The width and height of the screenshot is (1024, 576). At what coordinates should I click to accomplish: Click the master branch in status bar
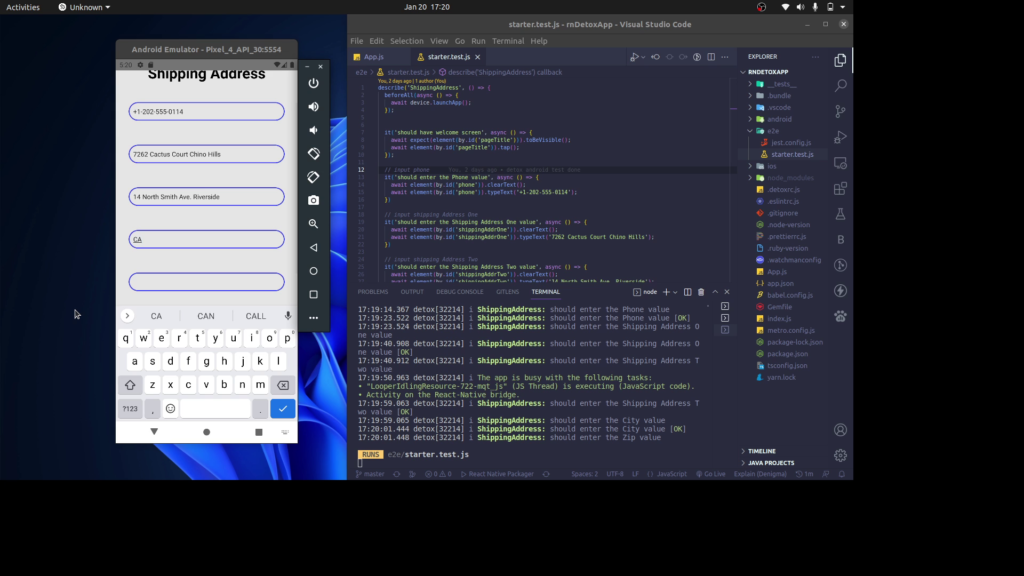(x=370, y=474)
